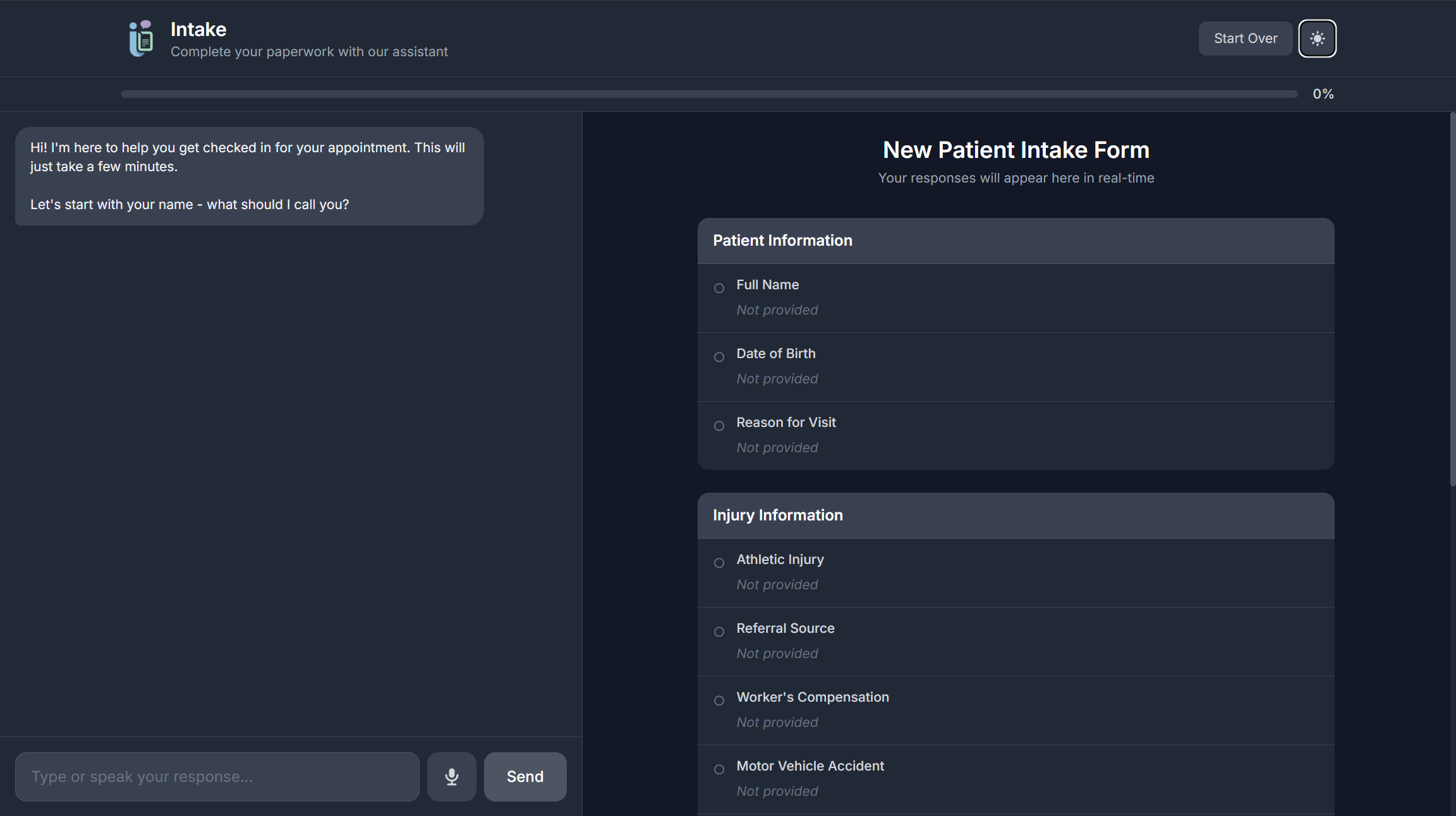Image resolution: width=1456 pixels, height=816 pixels.
Task: Click the 0% progress bar
Action: (708, 94)
